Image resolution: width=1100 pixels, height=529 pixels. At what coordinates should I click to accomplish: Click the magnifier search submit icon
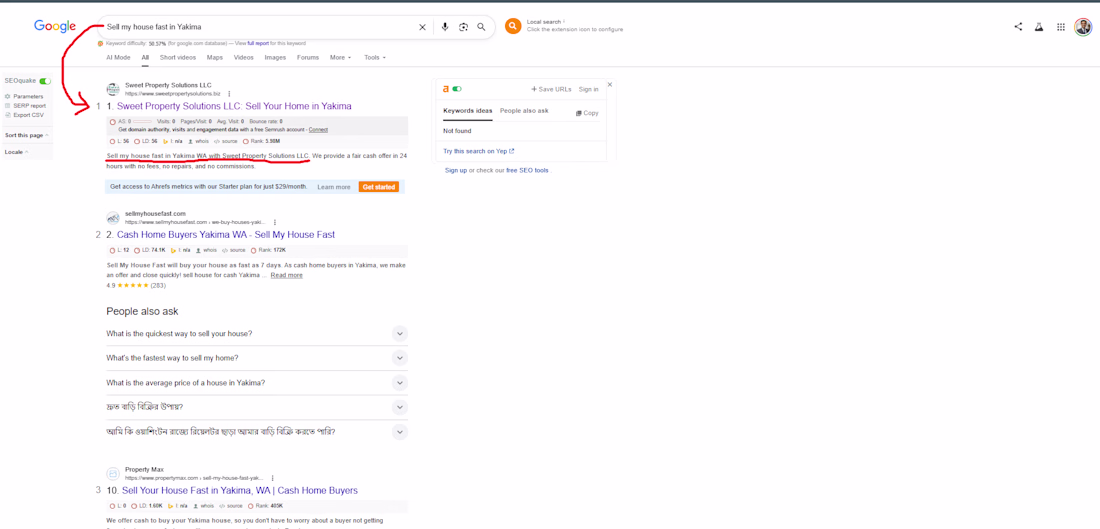[481, 27]
